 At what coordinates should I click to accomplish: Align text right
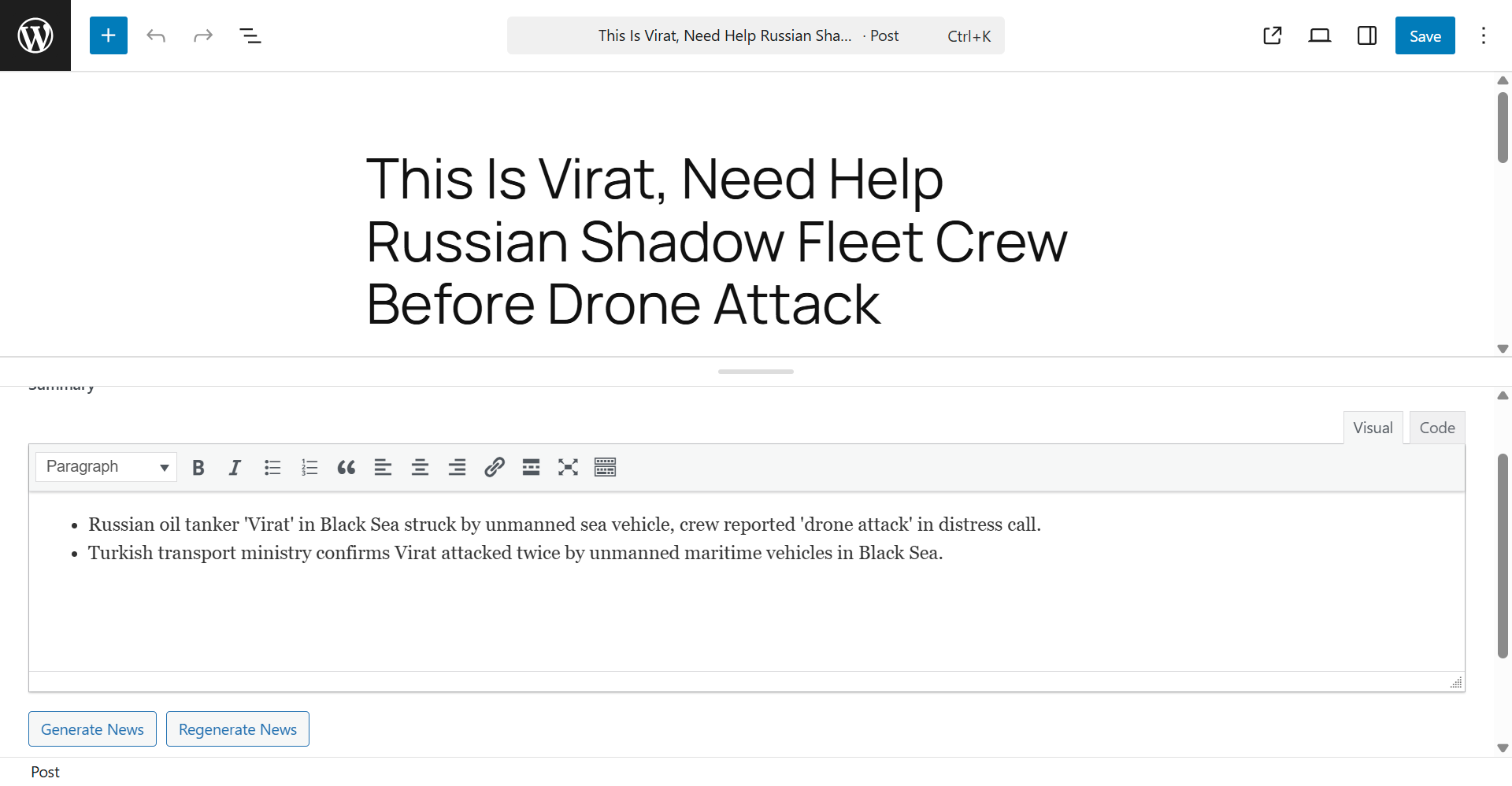point(457,468)
